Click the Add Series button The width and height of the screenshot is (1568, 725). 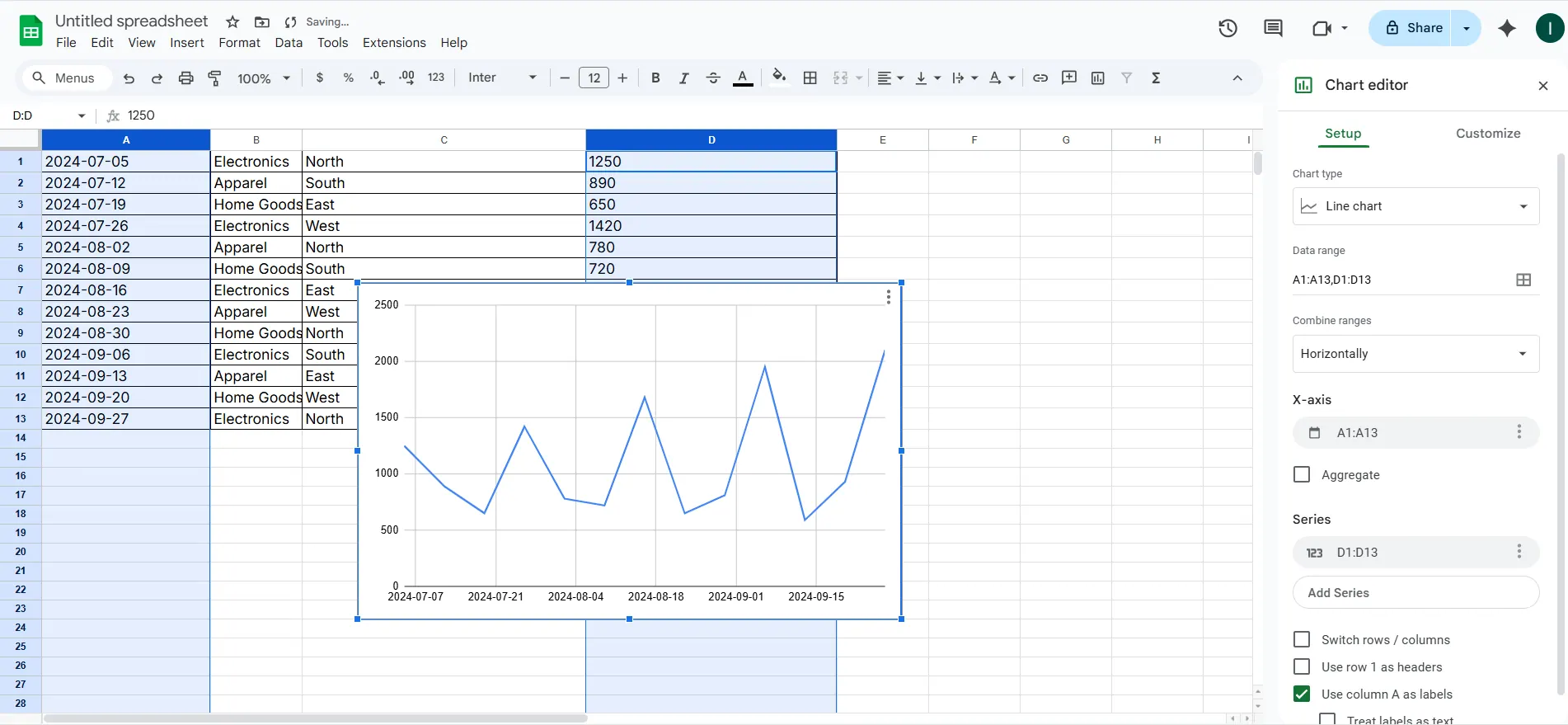(x=1415, y=592)
